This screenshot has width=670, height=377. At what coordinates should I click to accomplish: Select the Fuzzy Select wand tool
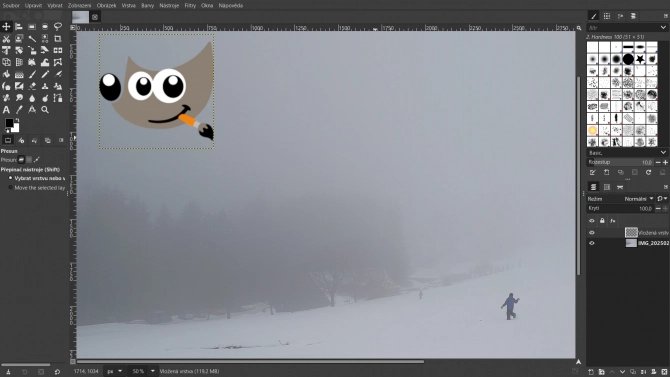[32, 38]
